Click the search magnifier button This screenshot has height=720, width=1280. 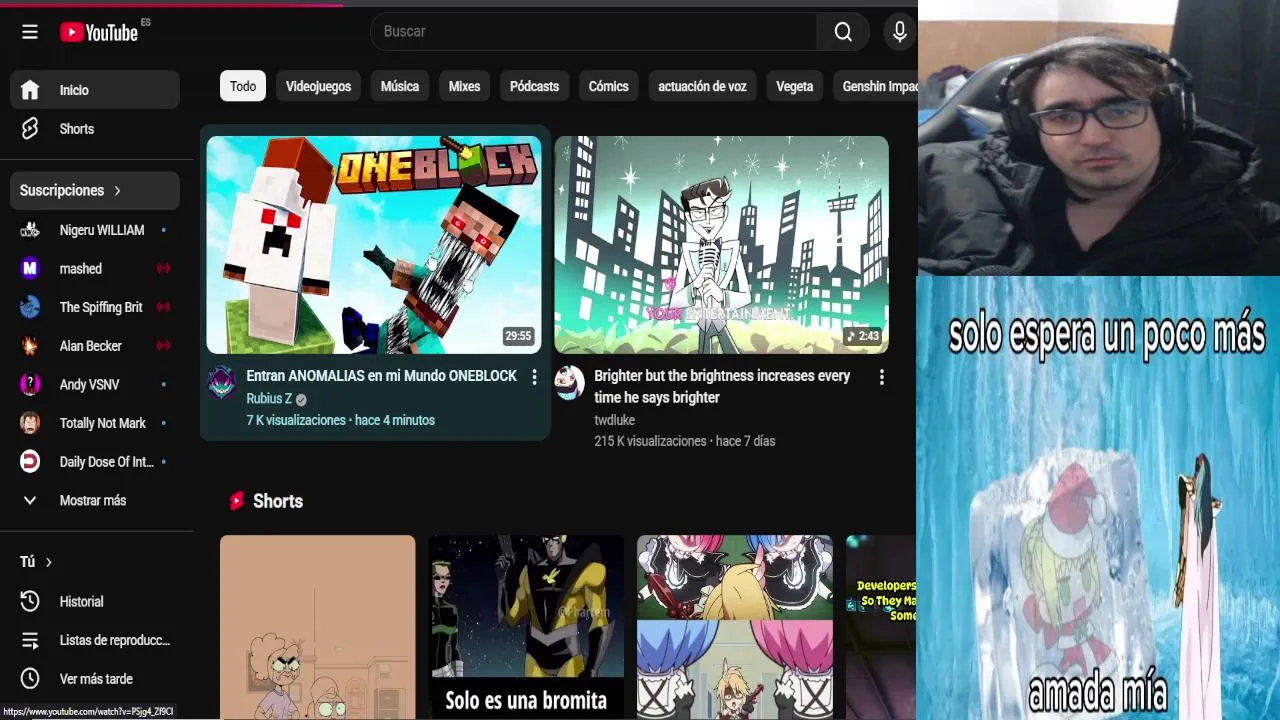tap(843, 32)
